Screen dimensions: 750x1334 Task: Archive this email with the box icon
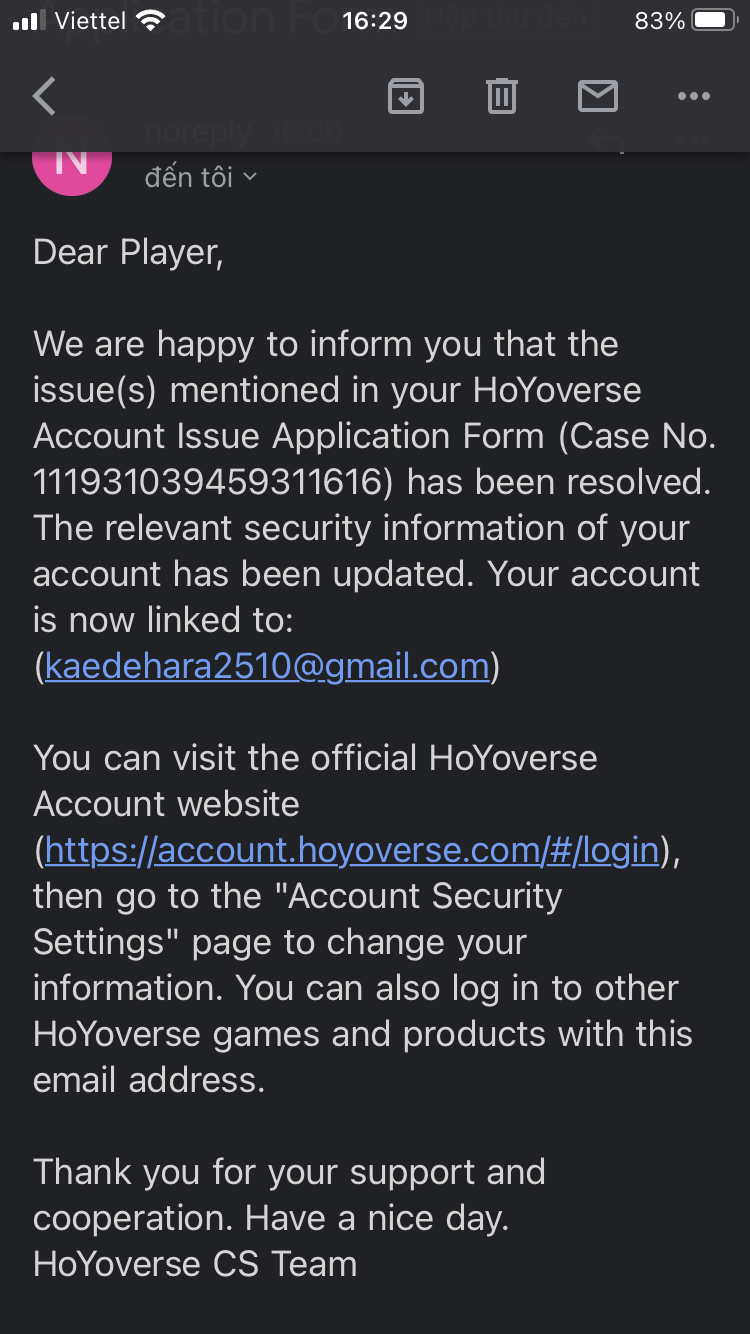coord(406,97)
